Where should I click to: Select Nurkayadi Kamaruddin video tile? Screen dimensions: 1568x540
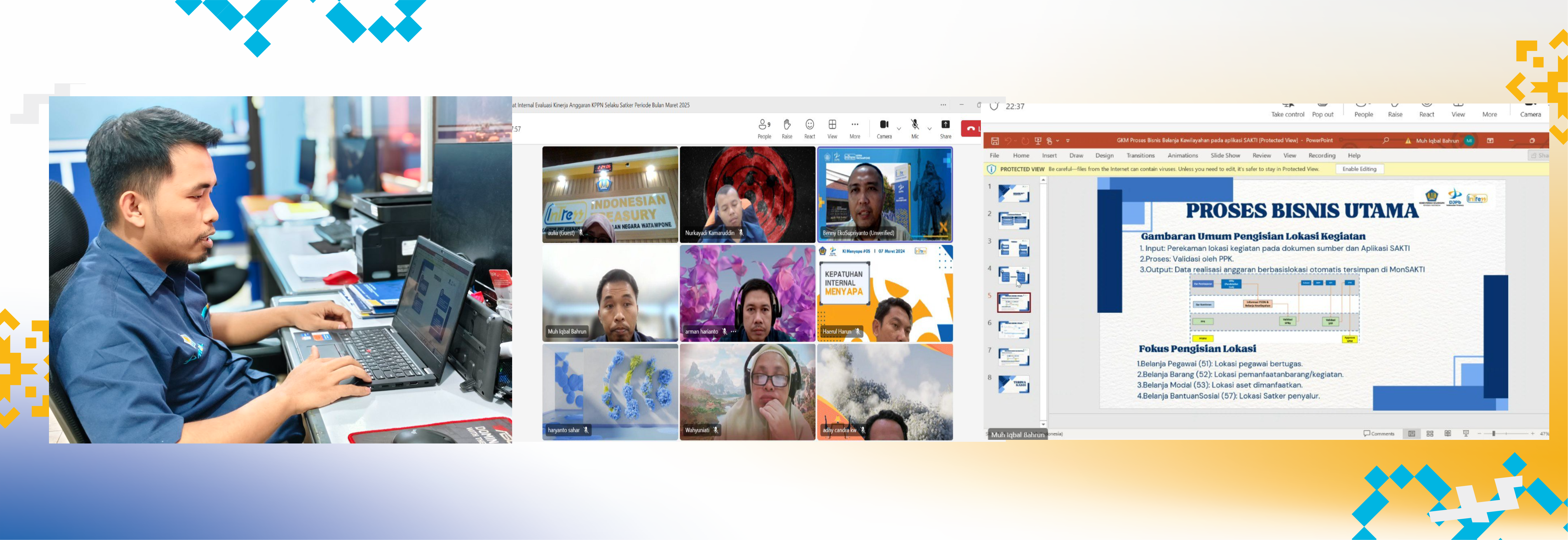pyautogui.click(x=747, y=194)
